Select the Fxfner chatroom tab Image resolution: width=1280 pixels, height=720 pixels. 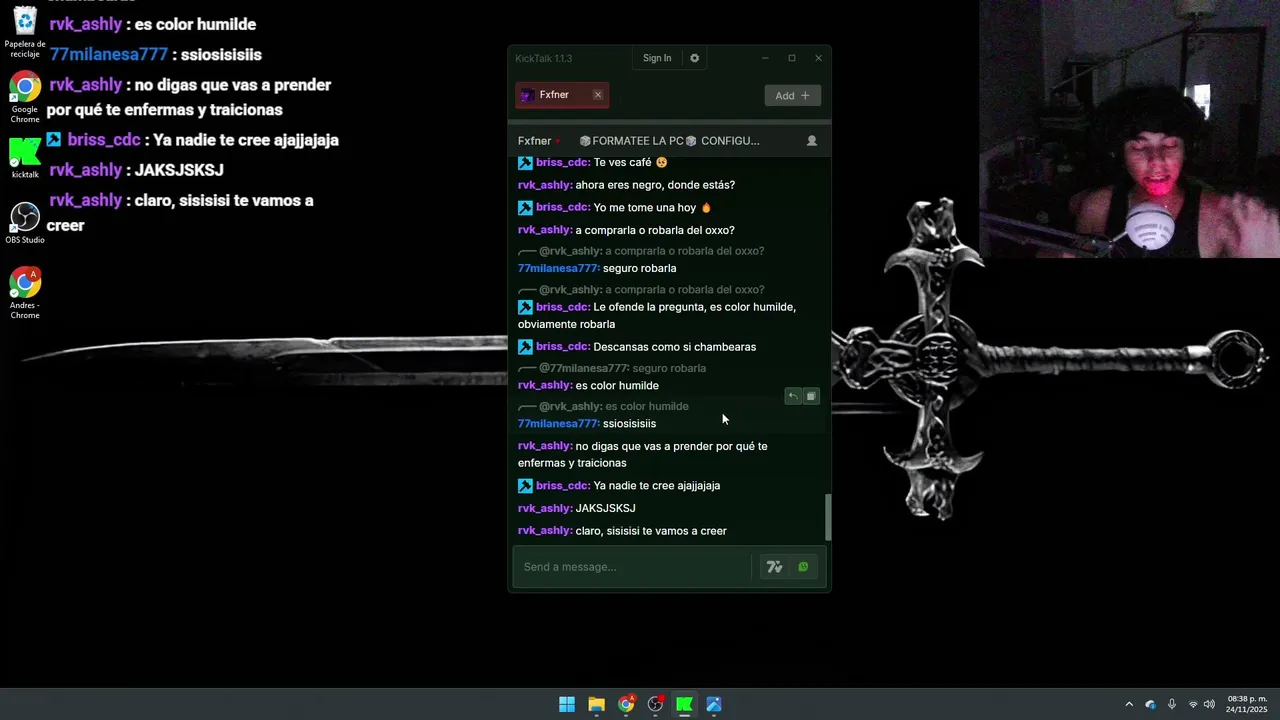click(562, 95)
